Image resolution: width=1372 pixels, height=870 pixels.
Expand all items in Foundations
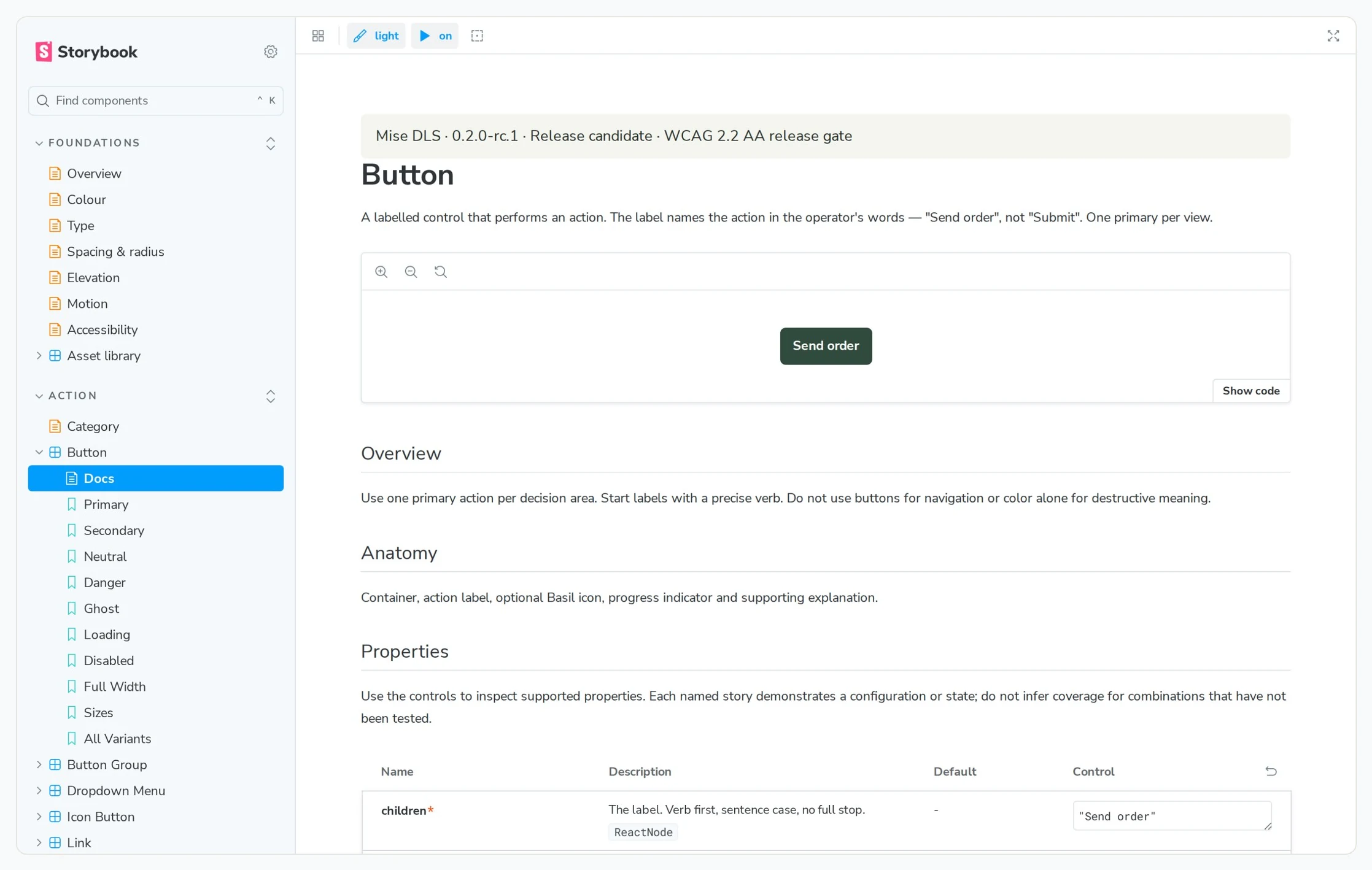271,143
